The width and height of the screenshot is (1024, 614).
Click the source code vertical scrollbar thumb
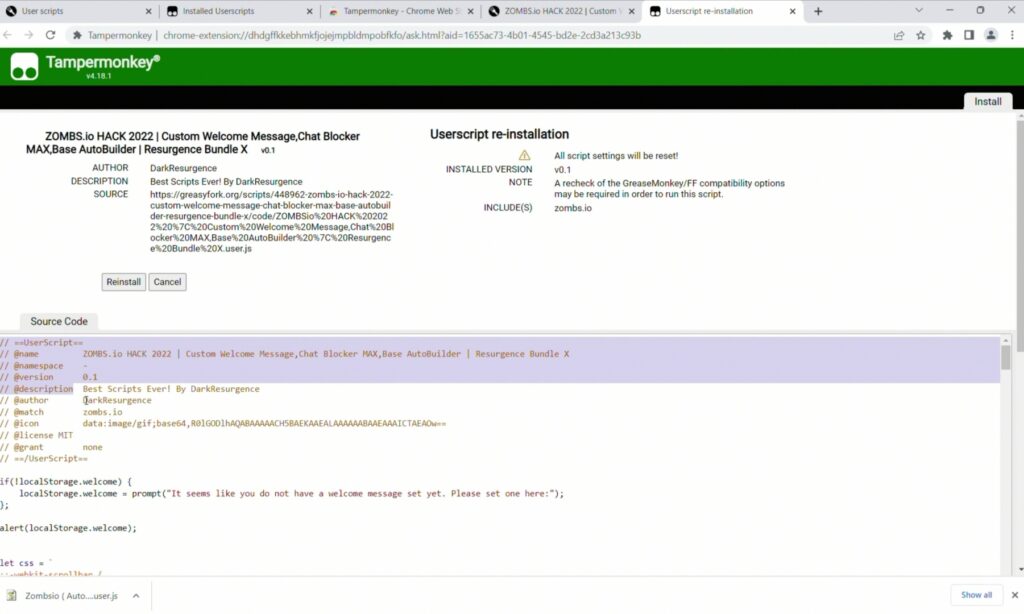coord(1005,357)
